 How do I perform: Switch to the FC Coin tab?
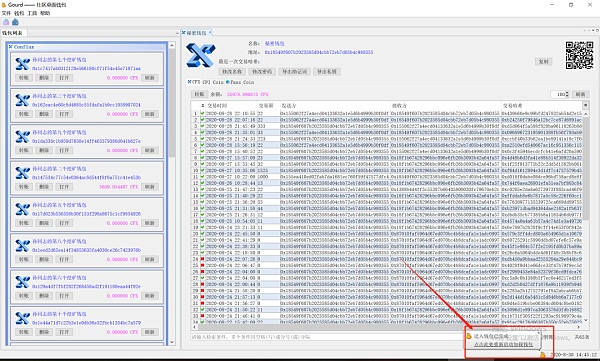pos(213,82)
